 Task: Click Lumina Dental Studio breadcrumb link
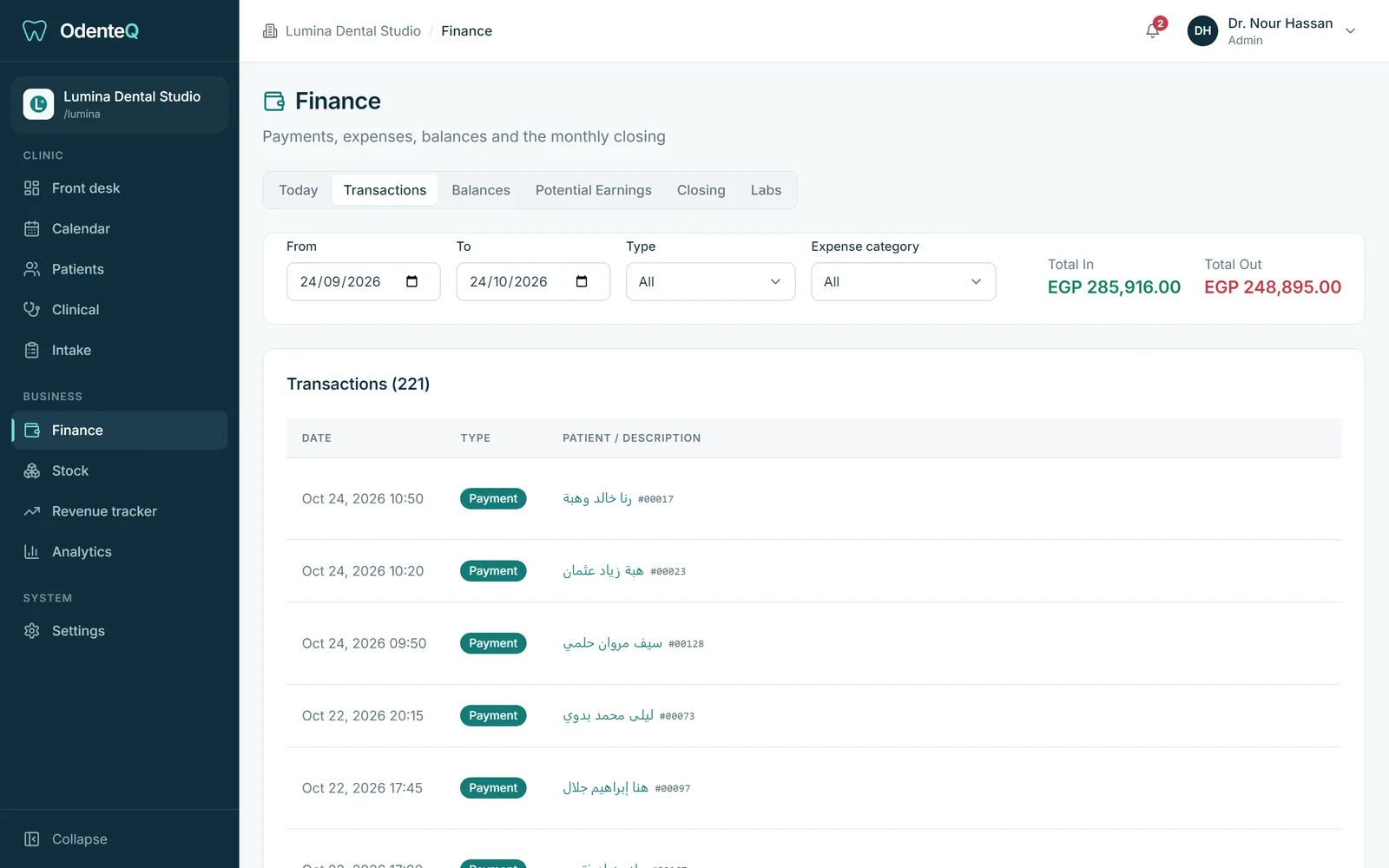(352, 31)
